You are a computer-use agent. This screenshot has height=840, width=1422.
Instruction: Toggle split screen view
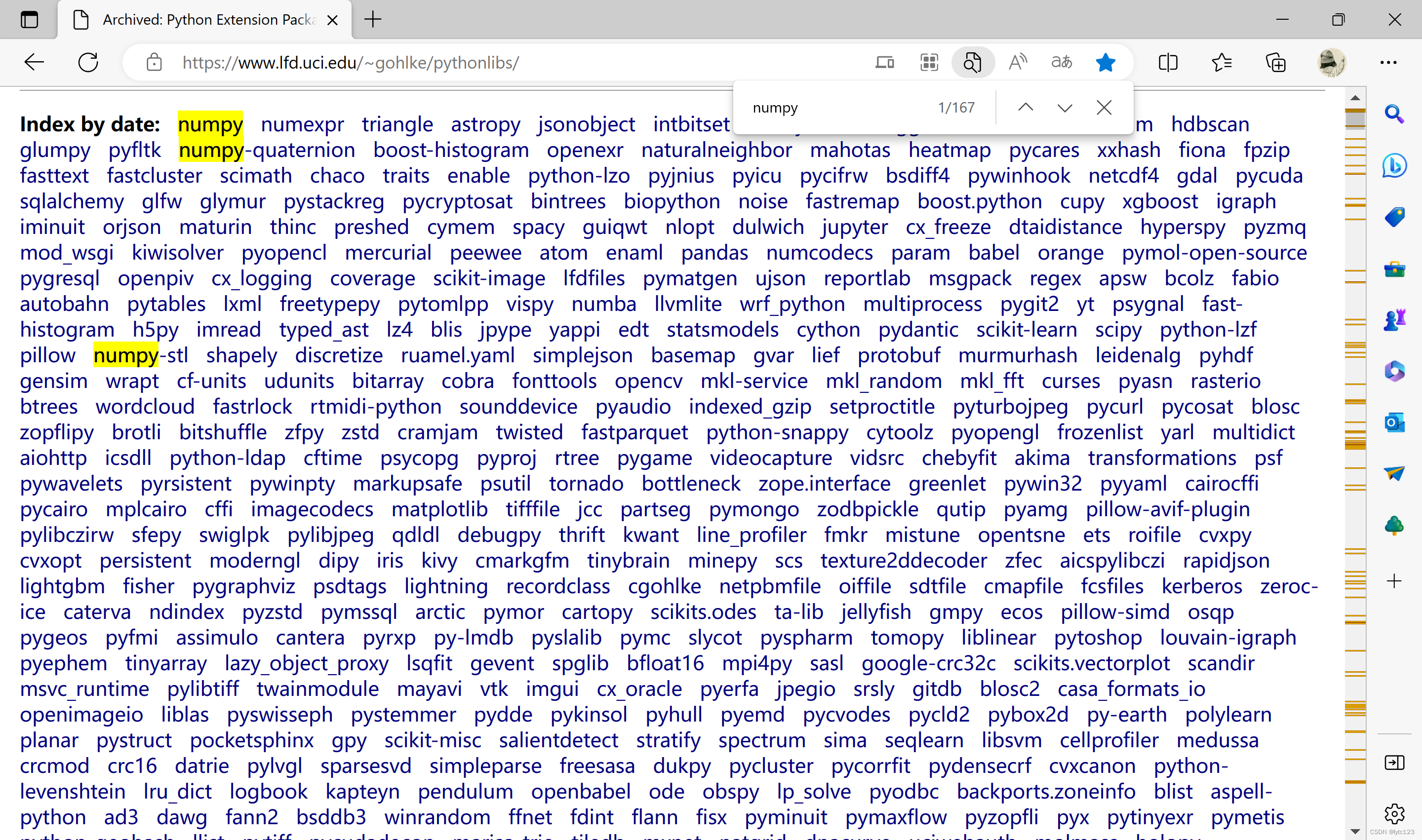point(1167,62)
